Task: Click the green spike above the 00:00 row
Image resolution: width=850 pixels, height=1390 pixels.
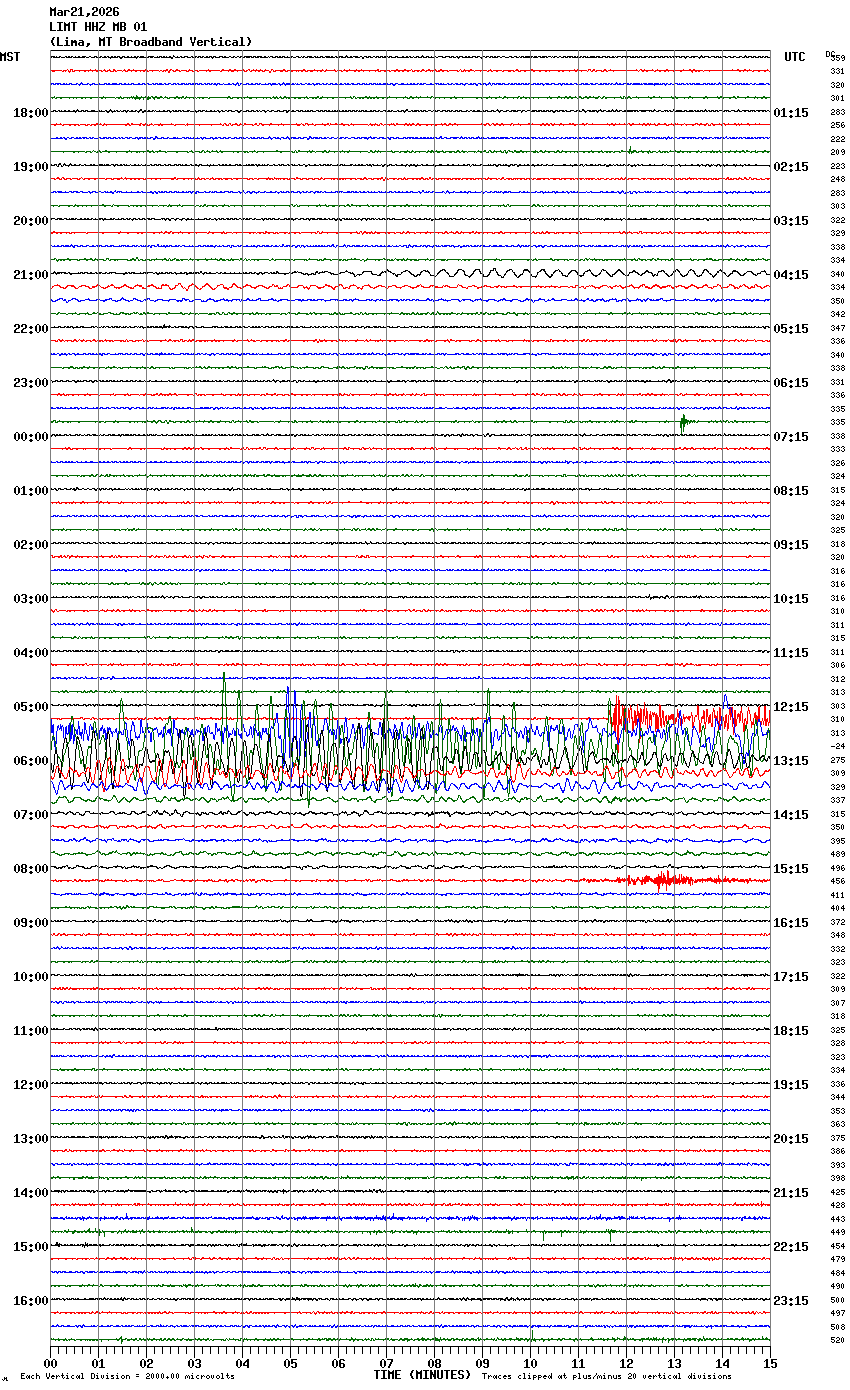Action: point(683,423)
